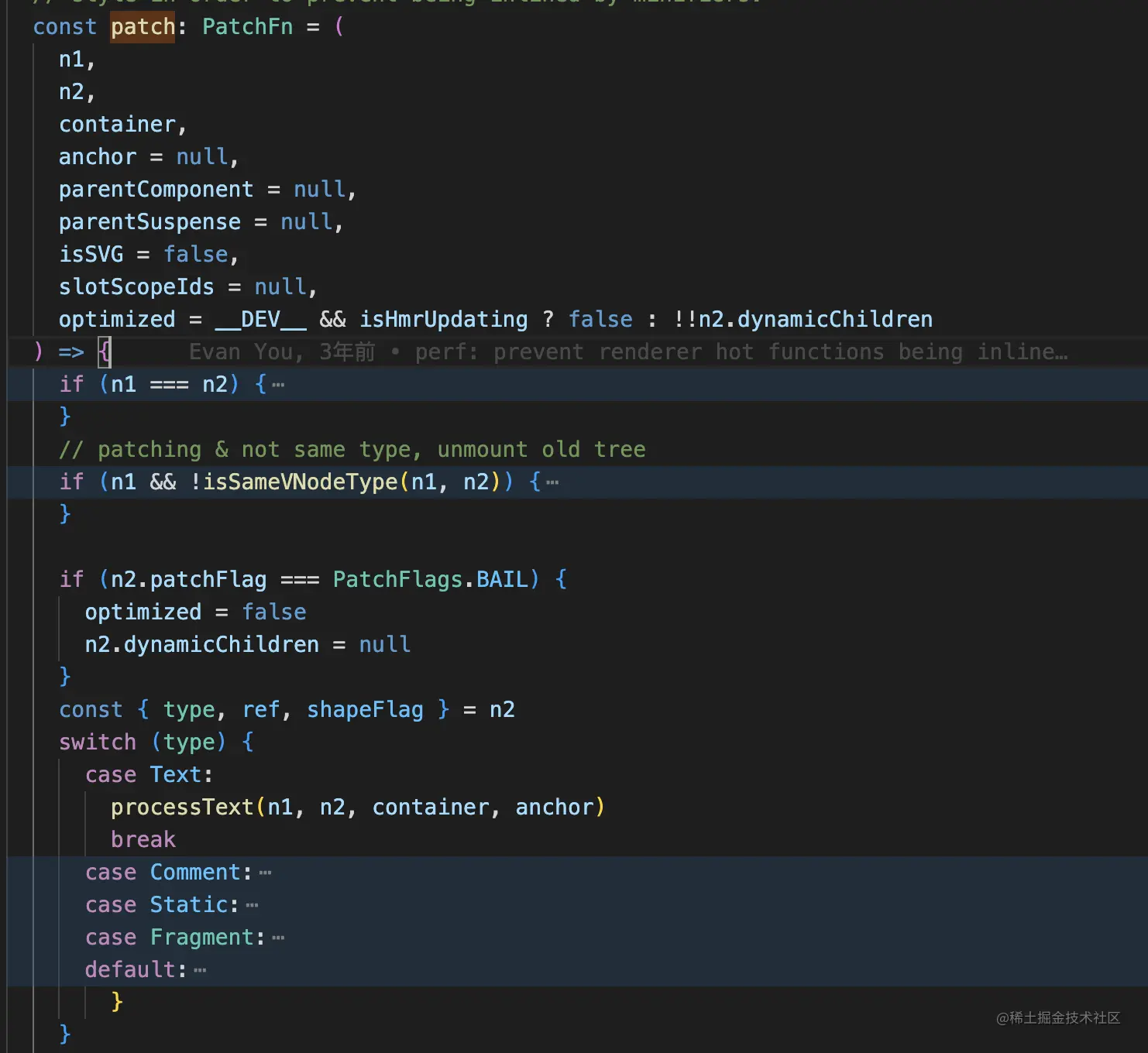Click parentComponent parameter name
The height and width of the screenshot is (1053, 1148).
click(156, 190)
